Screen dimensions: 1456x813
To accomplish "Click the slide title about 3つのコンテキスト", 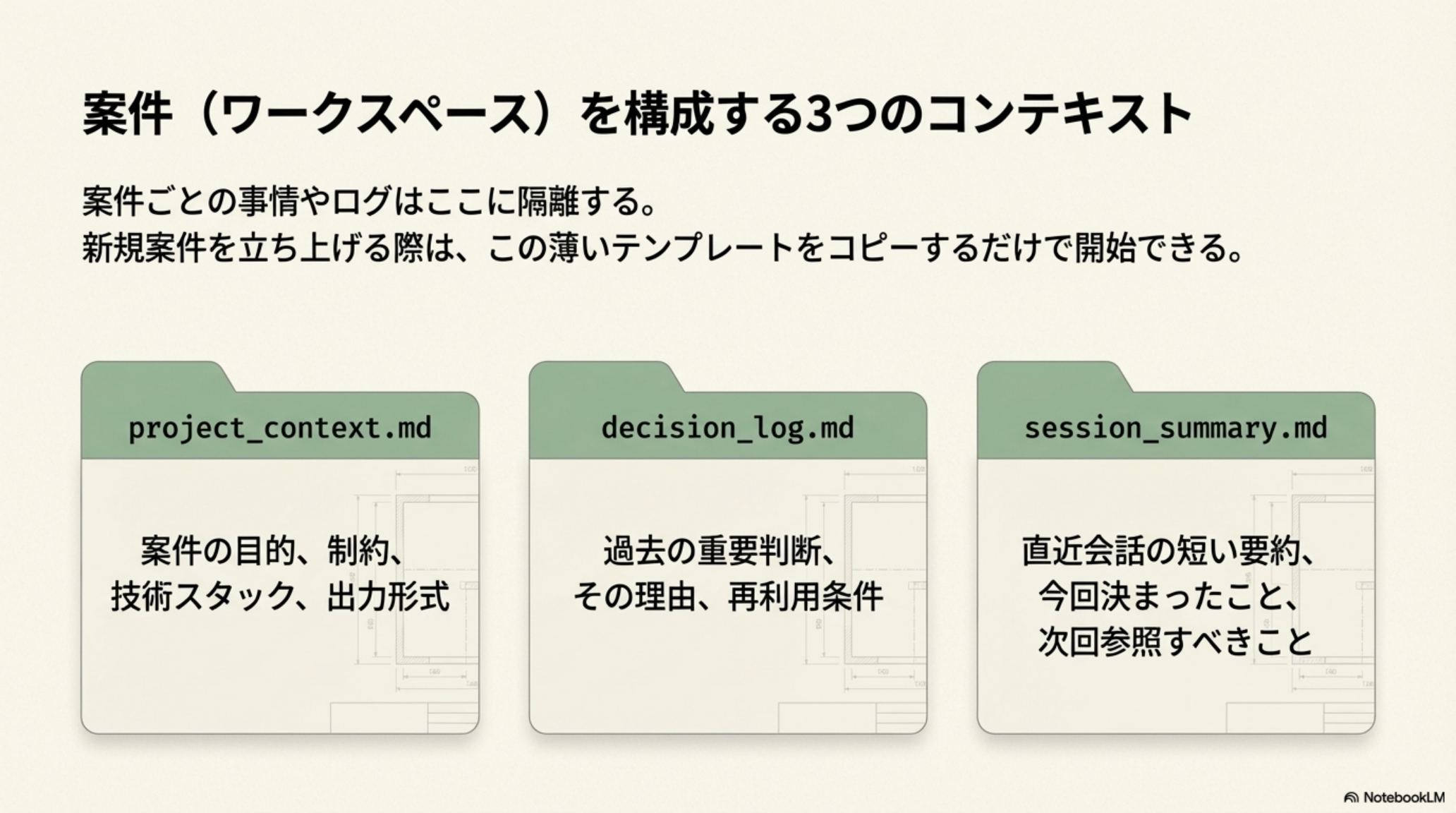I will (637, 113).
